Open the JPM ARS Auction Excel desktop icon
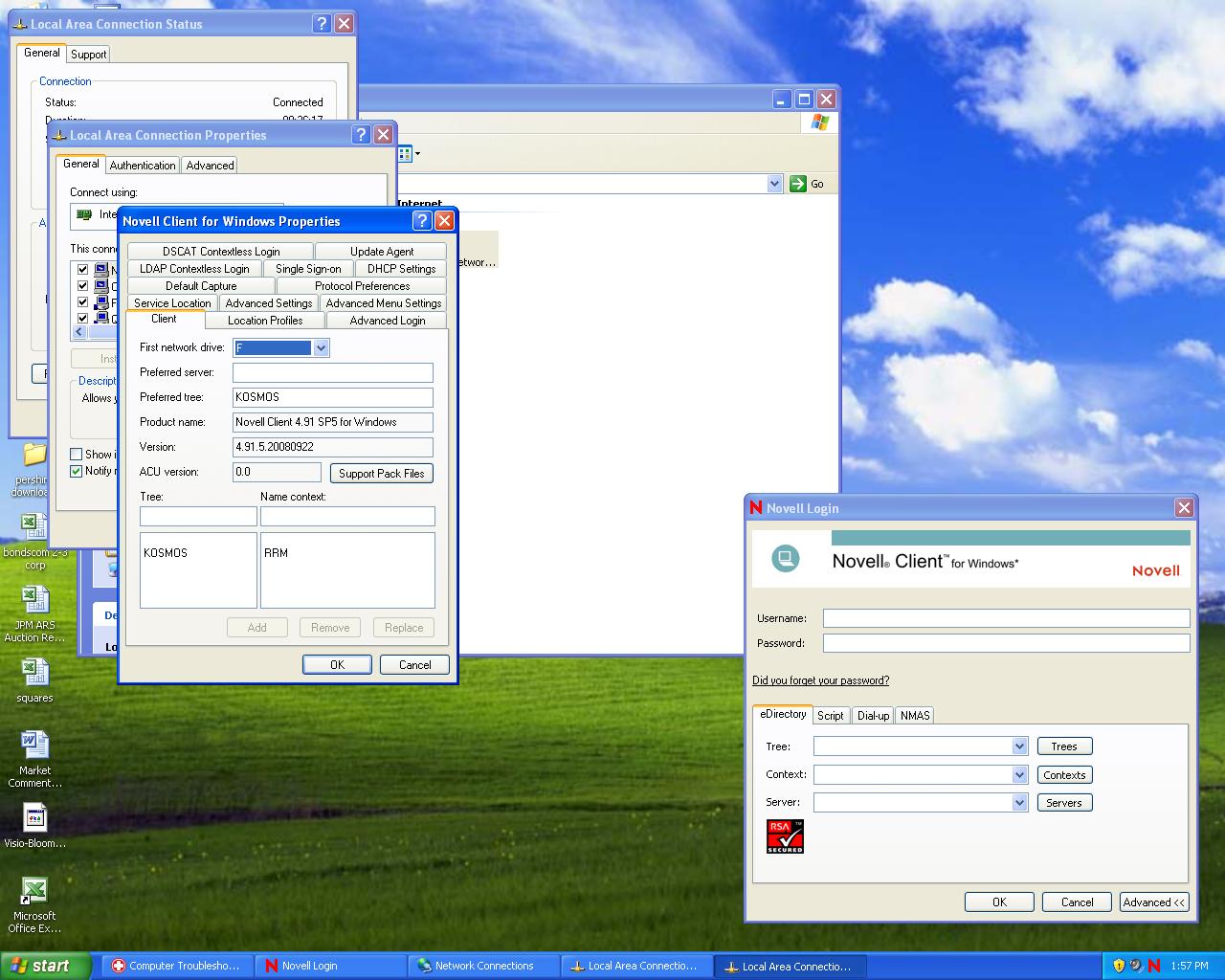The height and width of the screenshot is (980, 1225). pyautogui.click(x=34, y=599)
